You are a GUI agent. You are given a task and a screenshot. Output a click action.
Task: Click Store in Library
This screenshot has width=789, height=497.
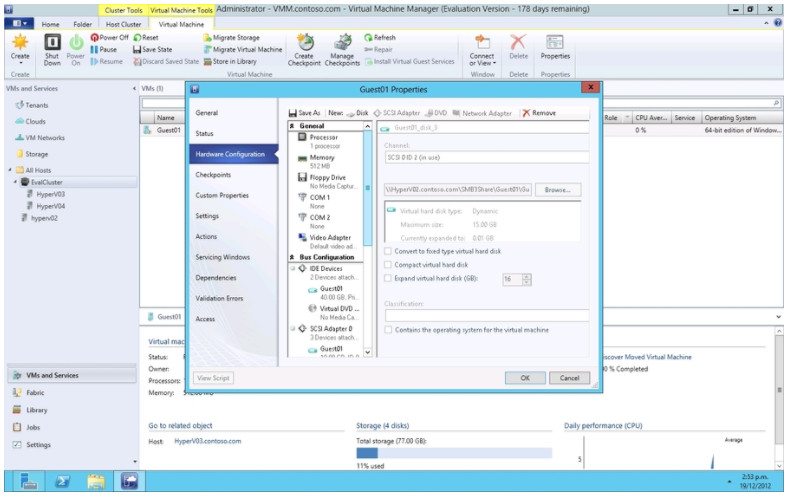(230, 61)
